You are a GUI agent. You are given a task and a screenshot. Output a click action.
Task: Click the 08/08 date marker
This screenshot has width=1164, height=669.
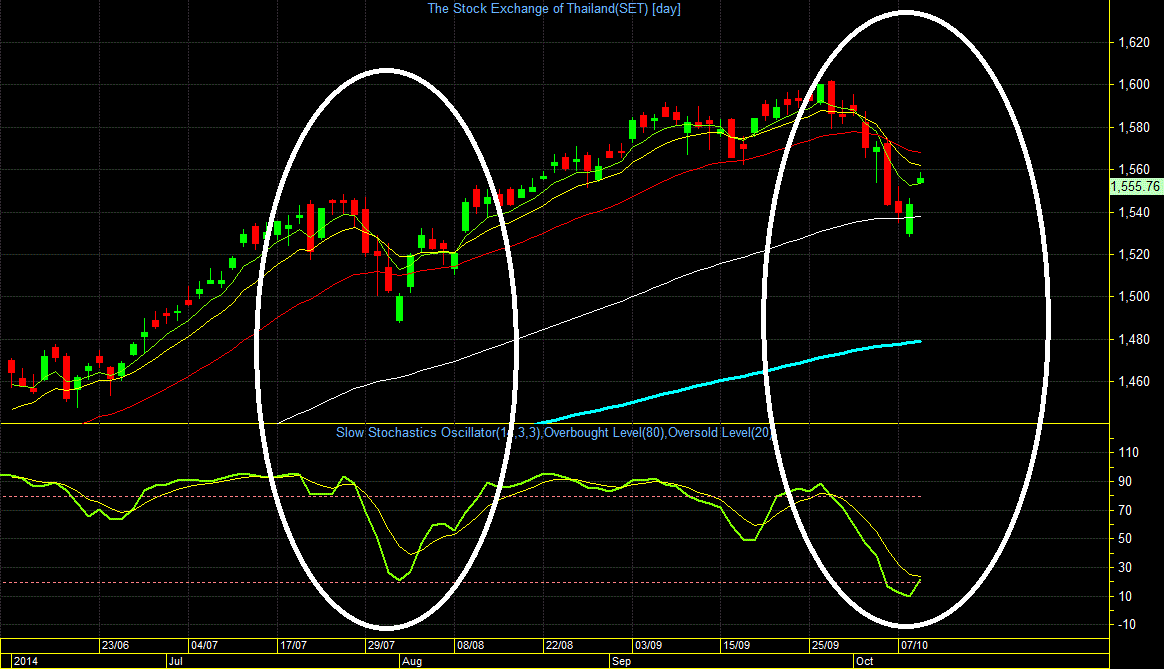[x=471, y=645]
